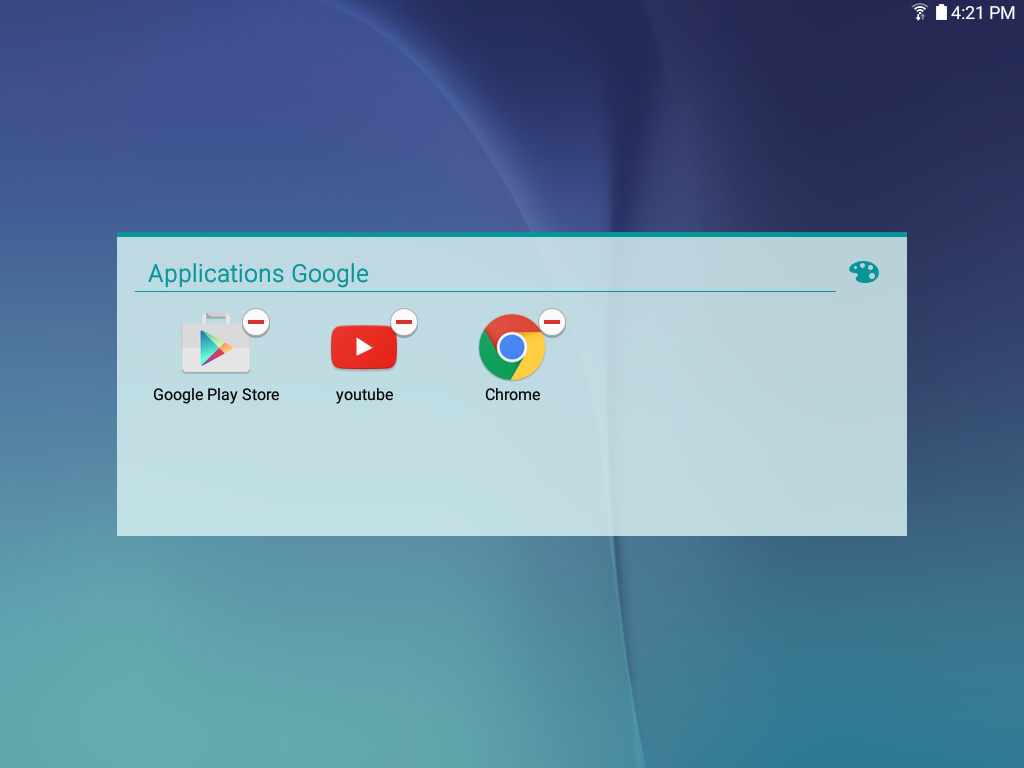Viewport: 1024px width, 768px height.
Task: Remove Google Play Store with its minus badge
Action: coord(256,322)
